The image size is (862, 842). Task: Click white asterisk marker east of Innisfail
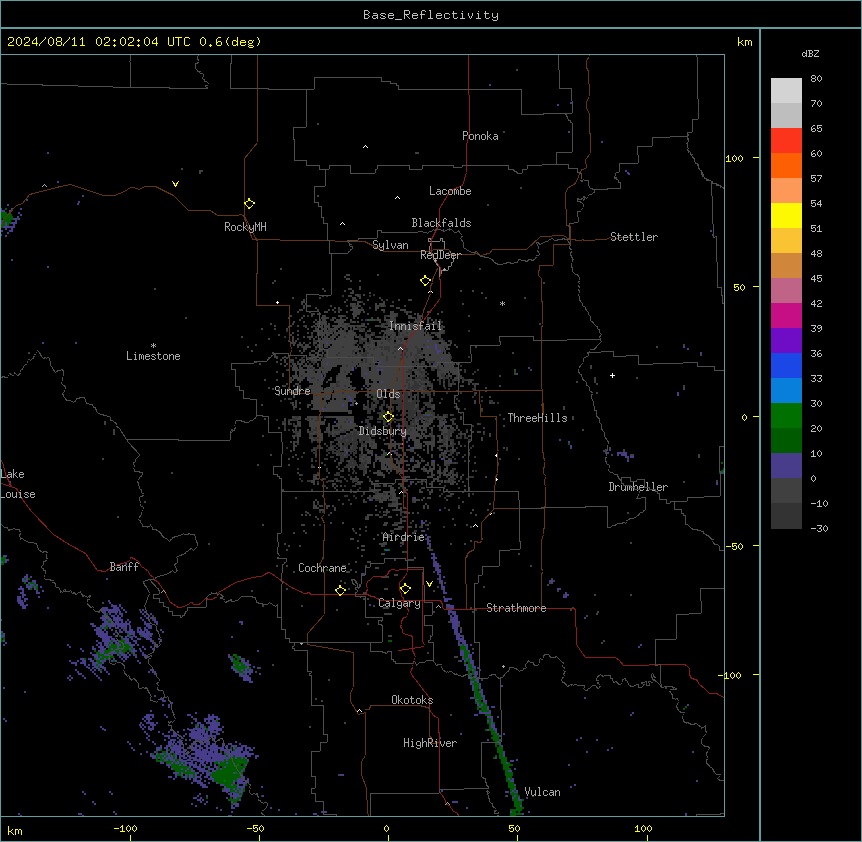pyautogui.click(x=502, y=303)
